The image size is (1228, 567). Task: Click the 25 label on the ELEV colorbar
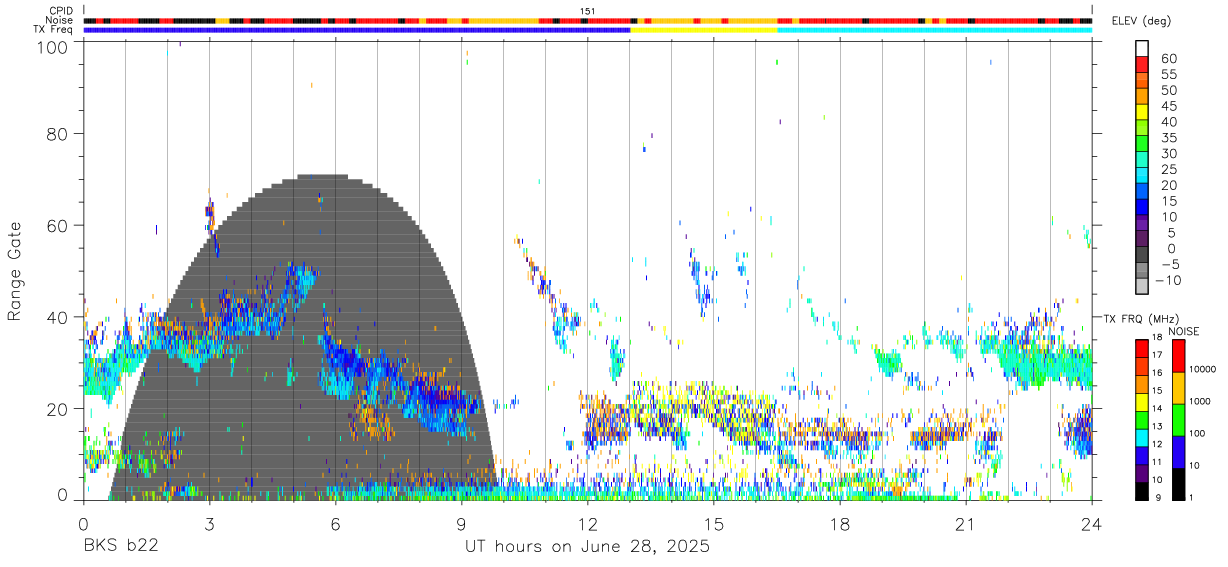point(1167,170)
